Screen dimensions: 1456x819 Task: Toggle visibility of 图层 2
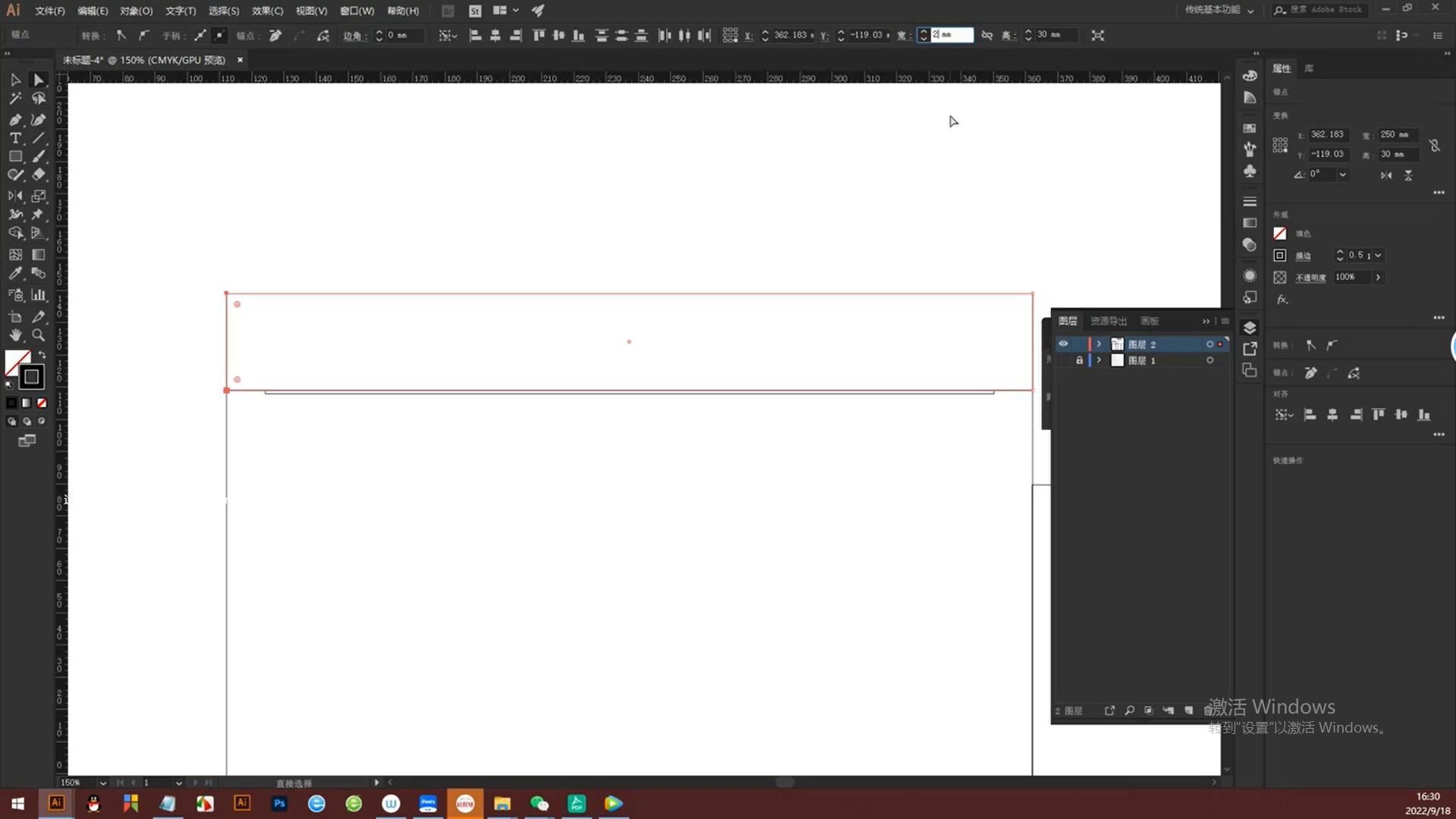1063,343
